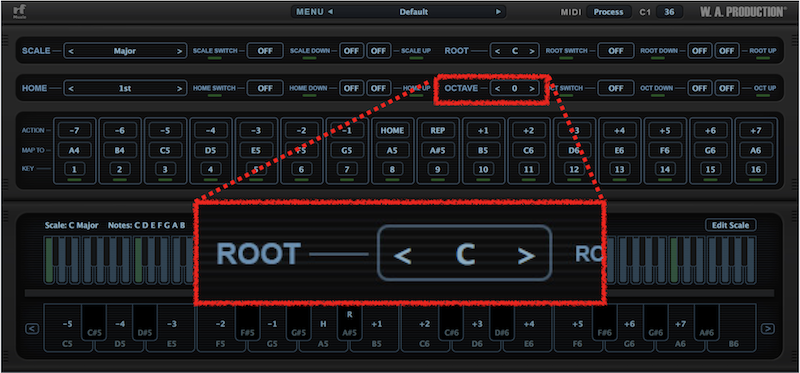The height and width of the screenshot is (373, 800).
Task: Click the ACTION -6 box
Action: (120, 130)
